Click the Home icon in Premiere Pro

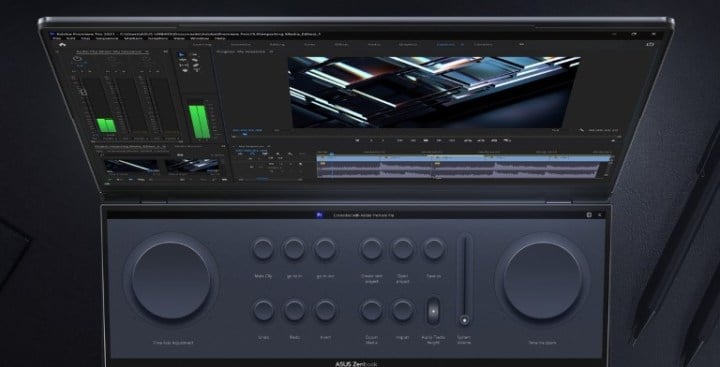pyautogui.click(x=63, y=45)
